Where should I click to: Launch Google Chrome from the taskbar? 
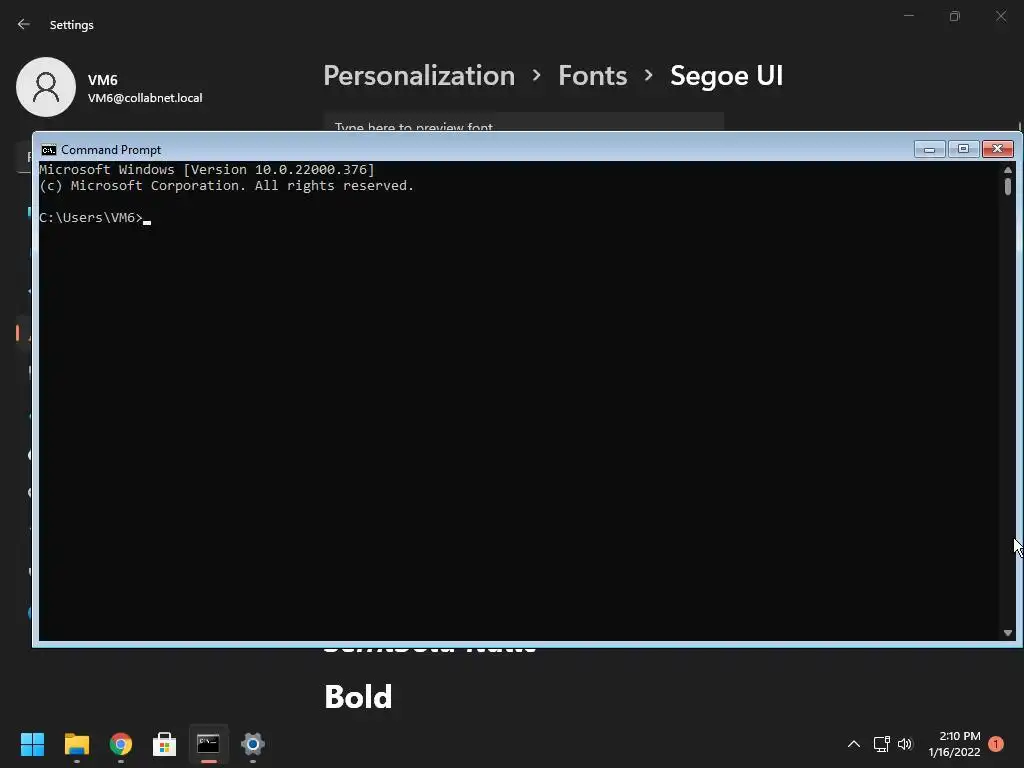[121, 744]
